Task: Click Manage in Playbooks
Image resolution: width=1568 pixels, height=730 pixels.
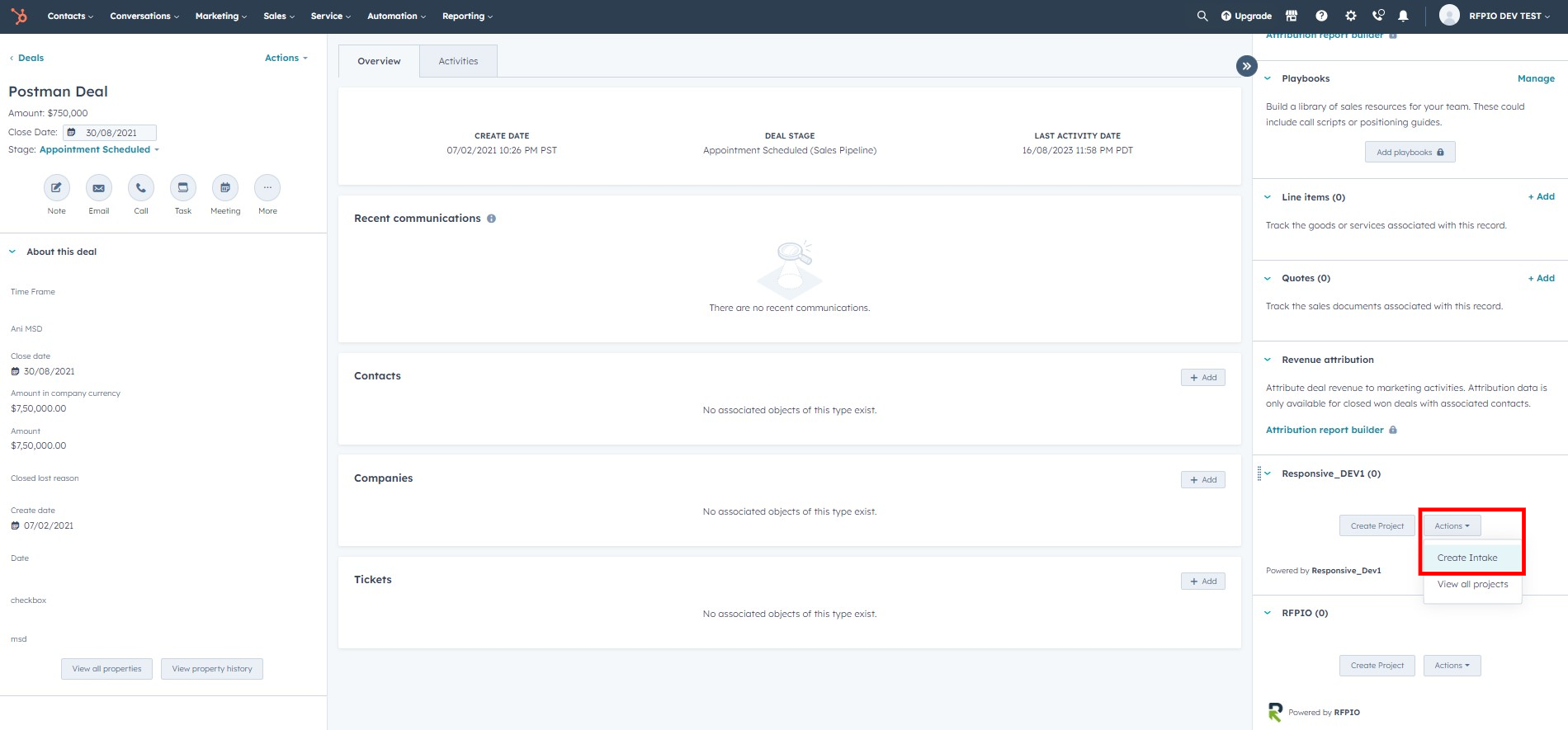Action: (1536, 78)
